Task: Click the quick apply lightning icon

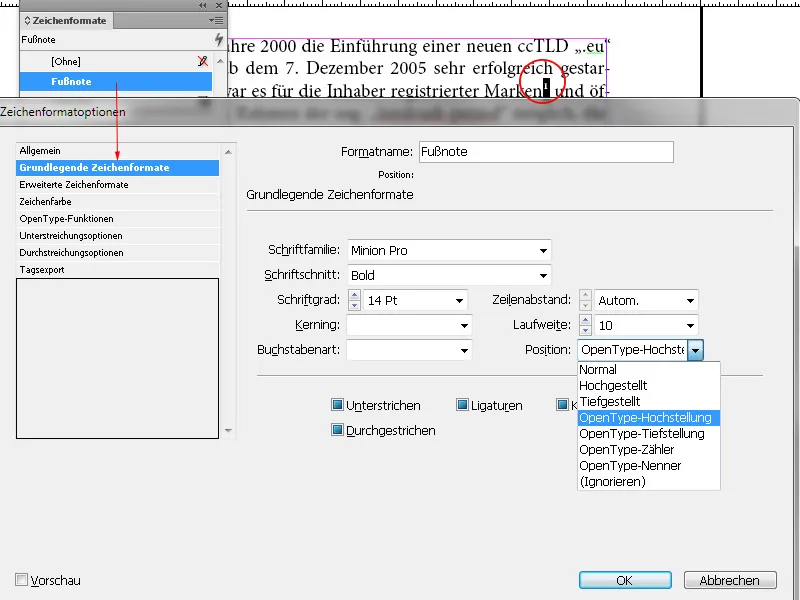Action: 219,39
